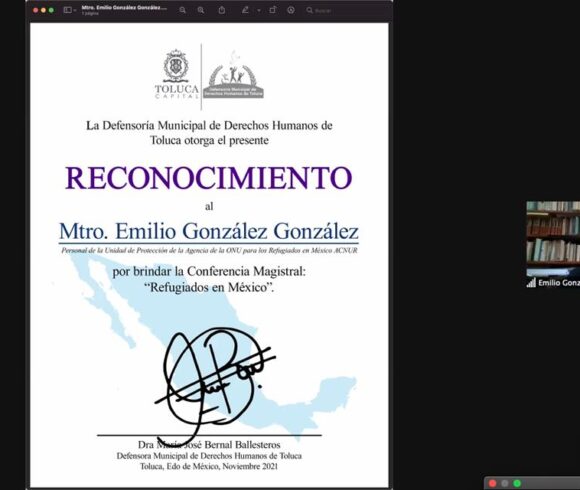Click the Emilio Gonz participant name label
Image resolution: width=580 pixels, height=490 pixels.
[x=559, y=283]
